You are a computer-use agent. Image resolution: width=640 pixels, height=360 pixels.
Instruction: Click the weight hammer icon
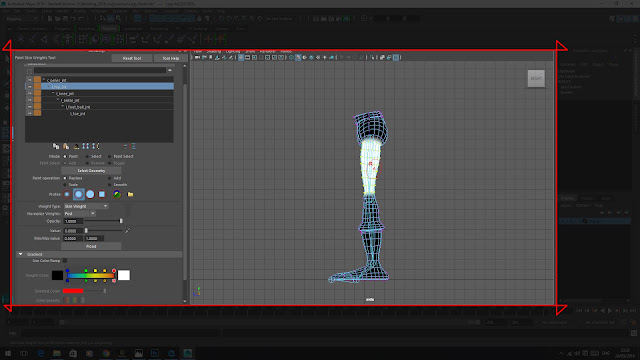(76, 146)
